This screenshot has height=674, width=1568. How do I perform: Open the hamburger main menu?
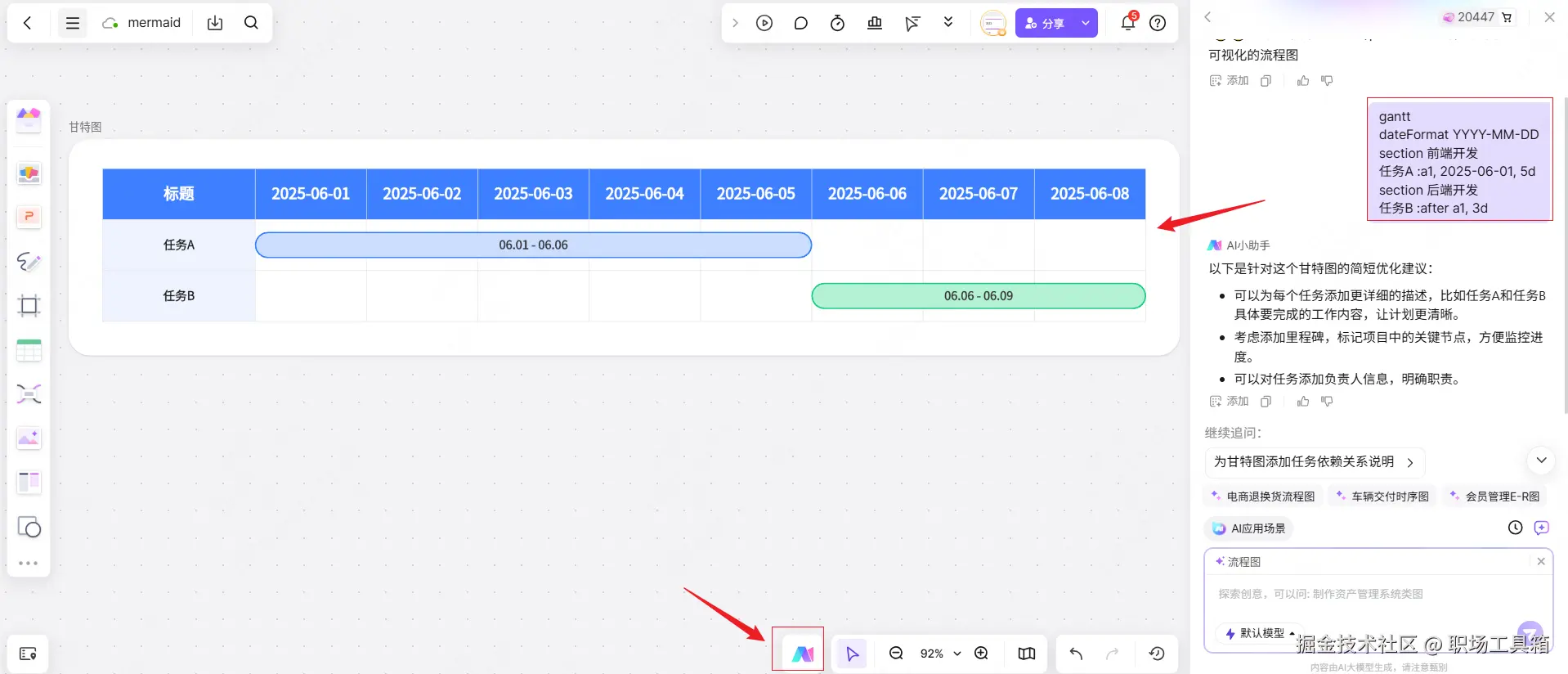point(73,23)
